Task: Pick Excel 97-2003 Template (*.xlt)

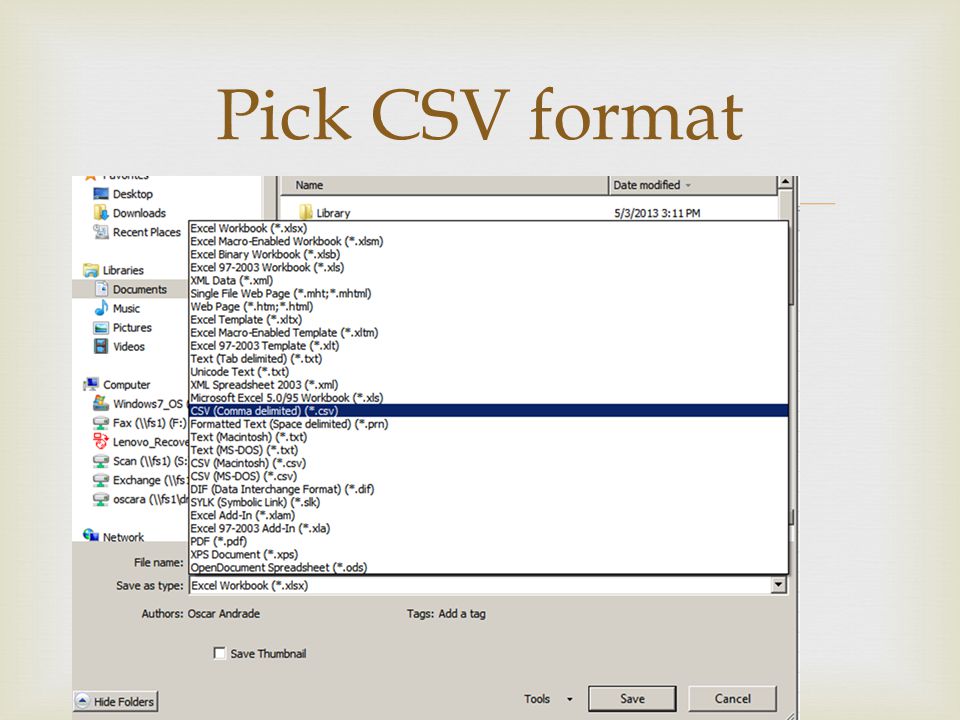Action: coord(488,345)
